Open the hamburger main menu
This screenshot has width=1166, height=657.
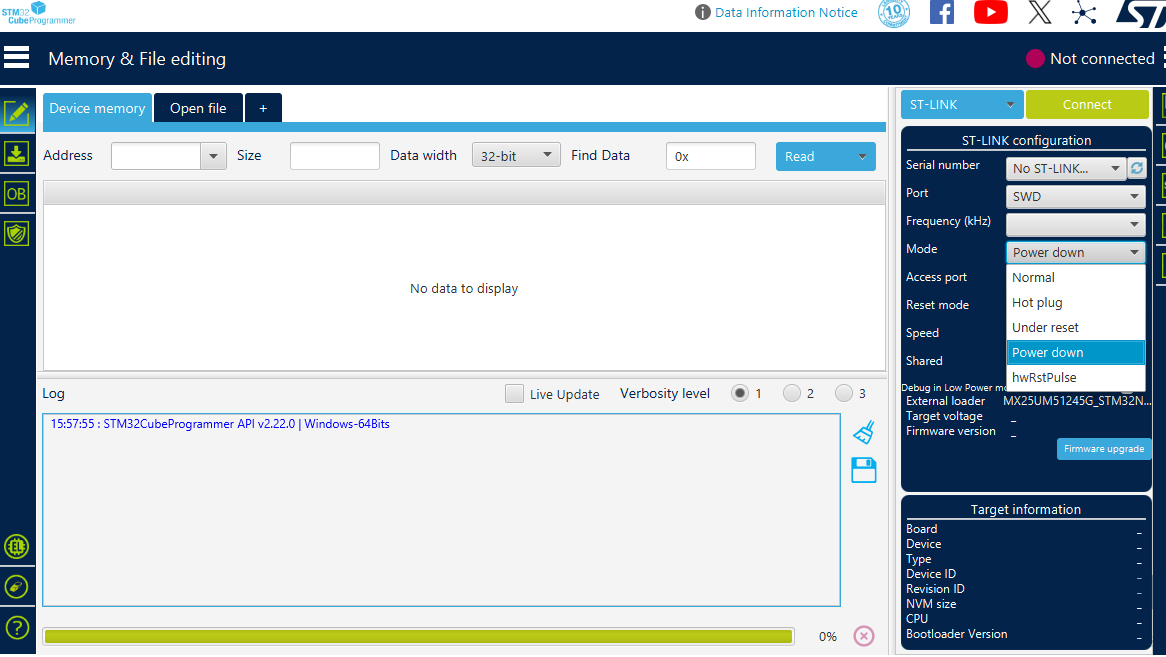coord(16,58)
